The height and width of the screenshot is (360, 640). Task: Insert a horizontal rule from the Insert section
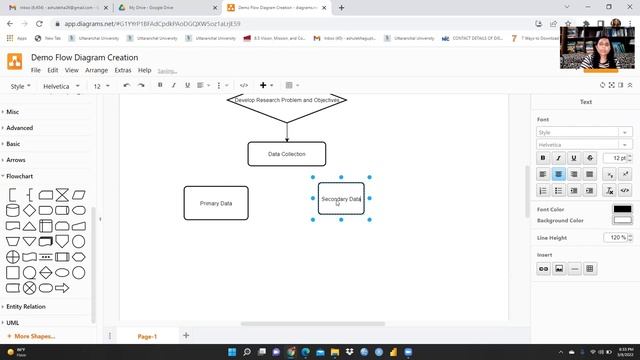coord(574,269)
